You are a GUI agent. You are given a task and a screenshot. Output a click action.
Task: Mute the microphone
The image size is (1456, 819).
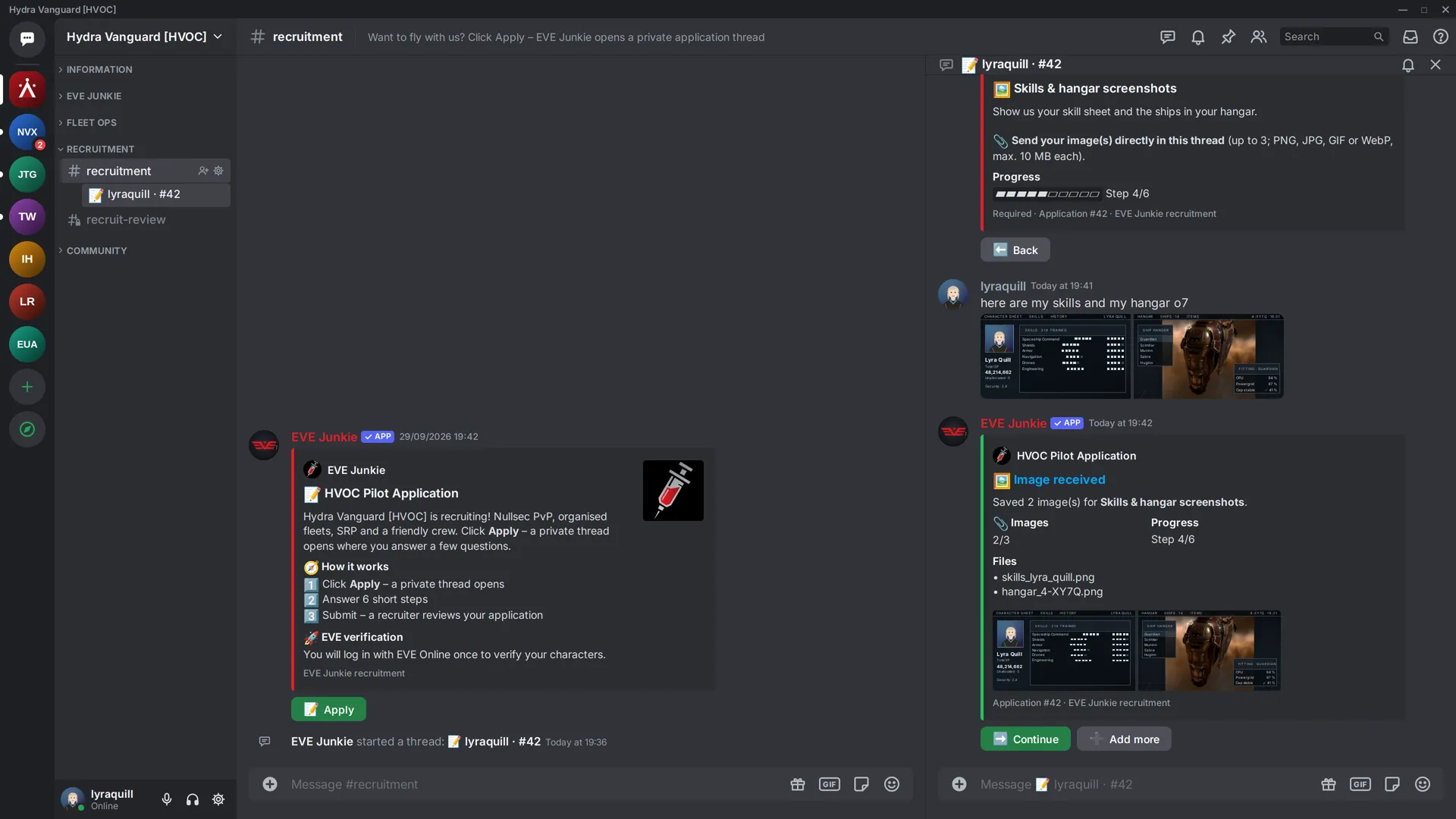pos(167,799)
